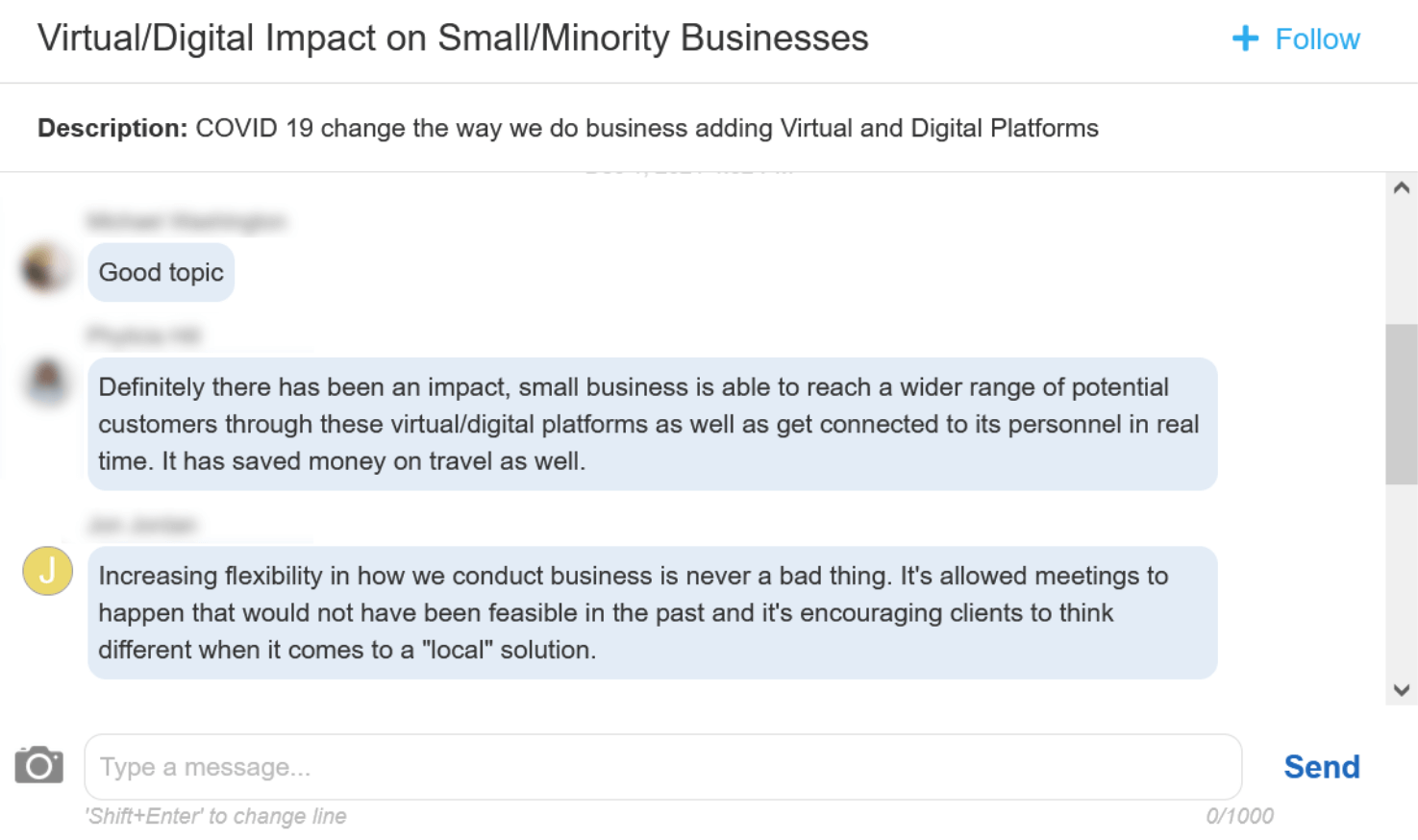Select the 'Good topic' message bubble

pos(161,273)
